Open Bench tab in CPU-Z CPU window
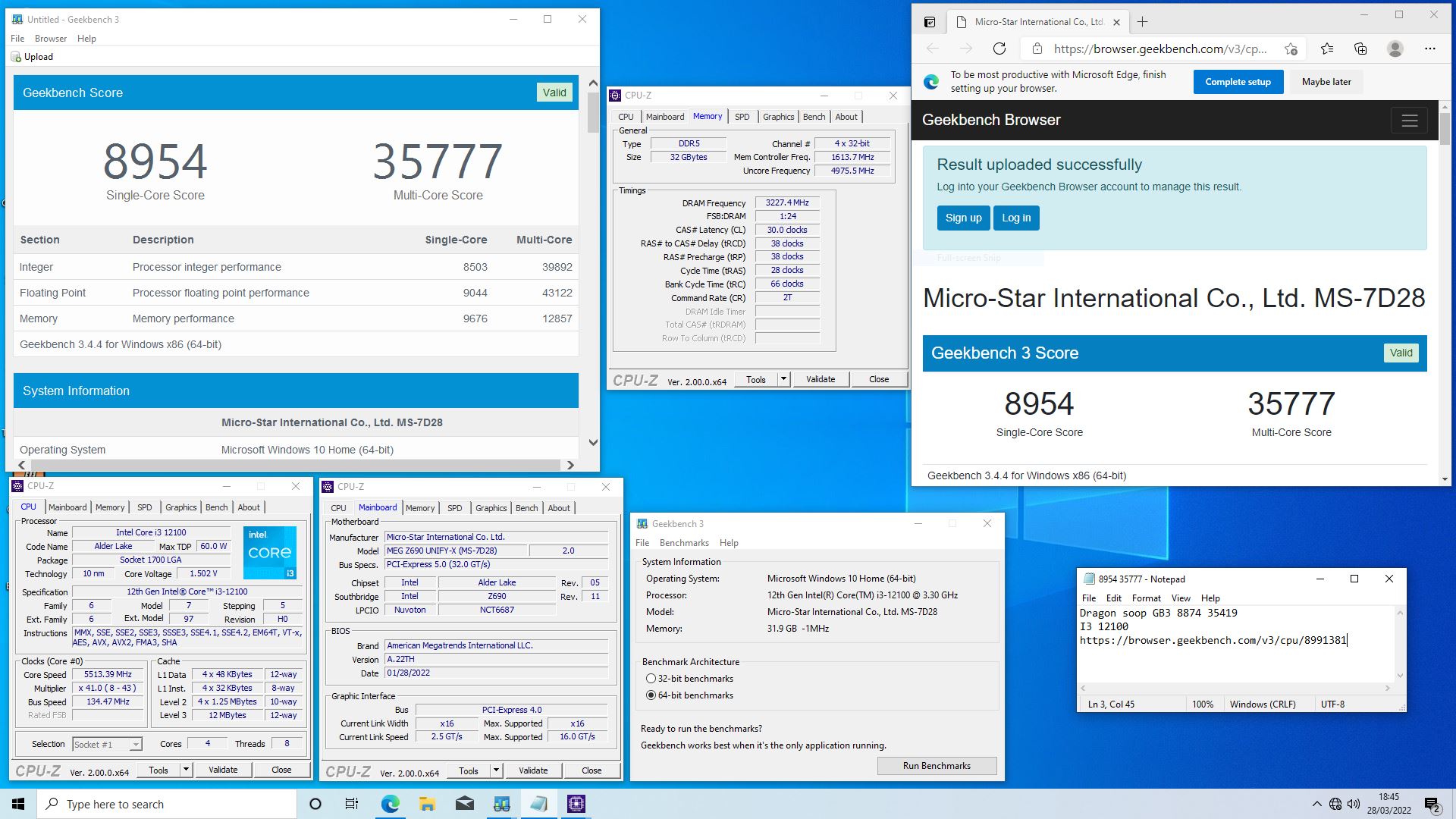Viewport: 1456px width, 819px height. point(216,507)
